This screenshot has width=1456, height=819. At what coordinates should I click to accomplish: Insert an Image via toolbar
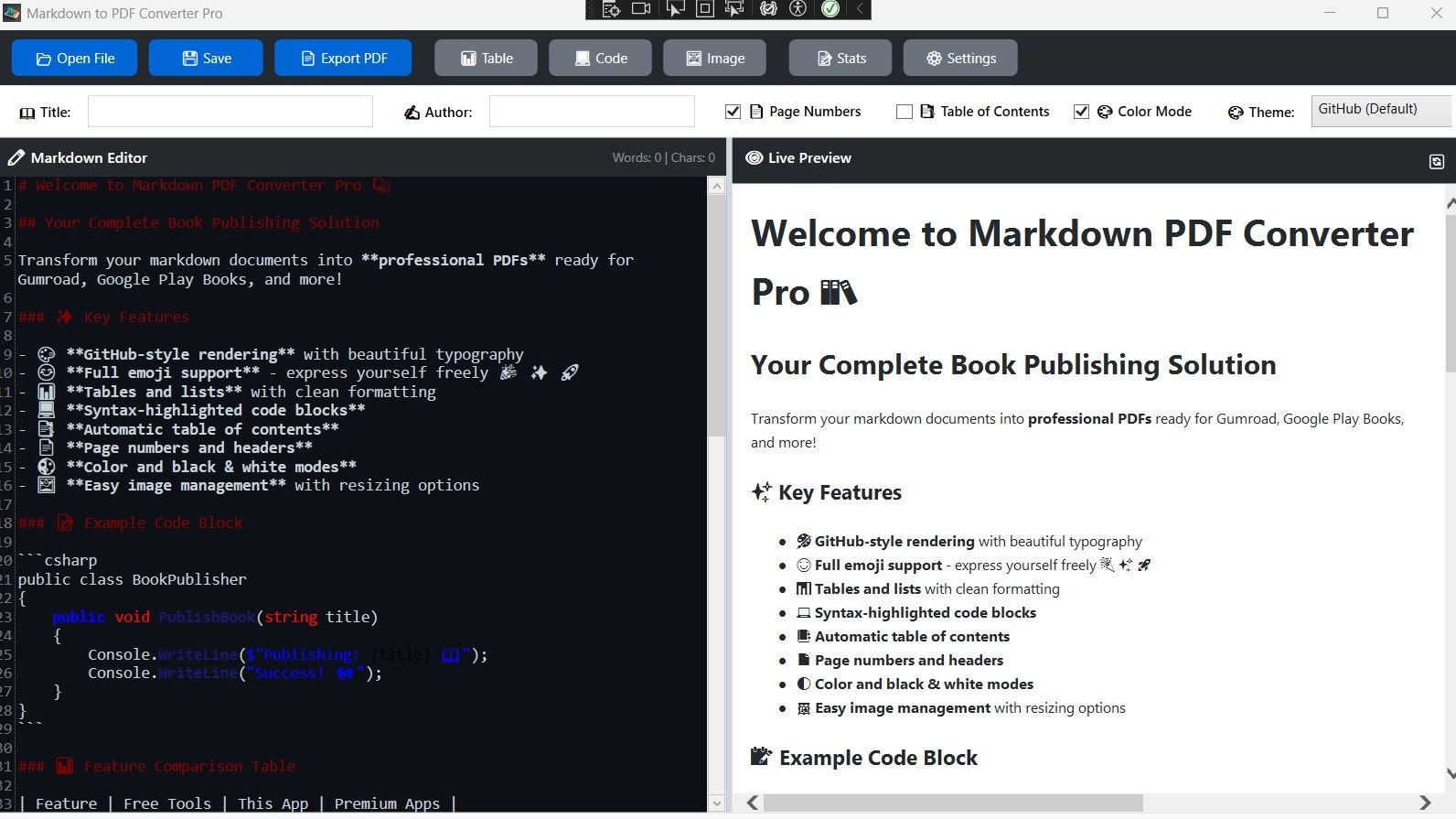[x=714, y=58]
